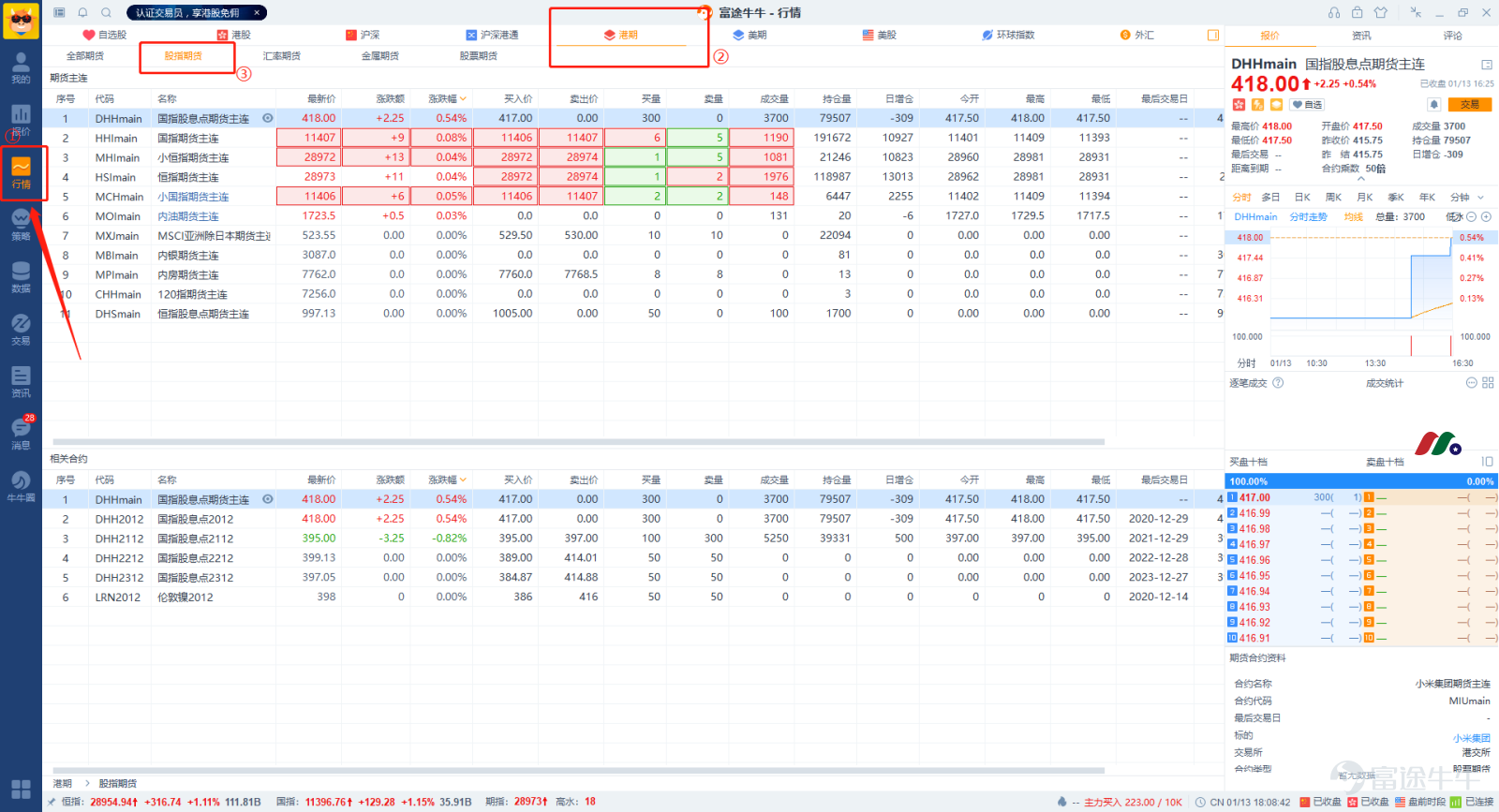The width and height of the screenshot is (1499, 812).
Task: Open the 消息 messages sidebar icon
Action: click(x=21, y=434)
